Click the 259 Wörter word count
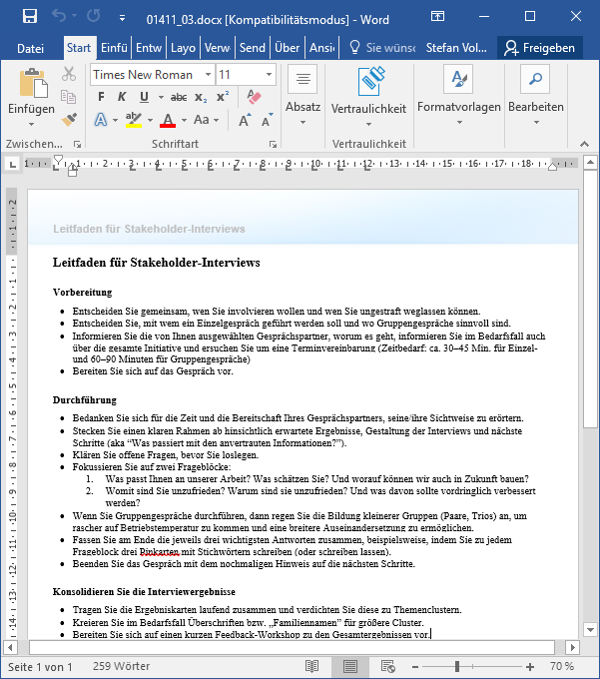Image resolution: width=600 pixels, height=679 pixels. point(124,666)
